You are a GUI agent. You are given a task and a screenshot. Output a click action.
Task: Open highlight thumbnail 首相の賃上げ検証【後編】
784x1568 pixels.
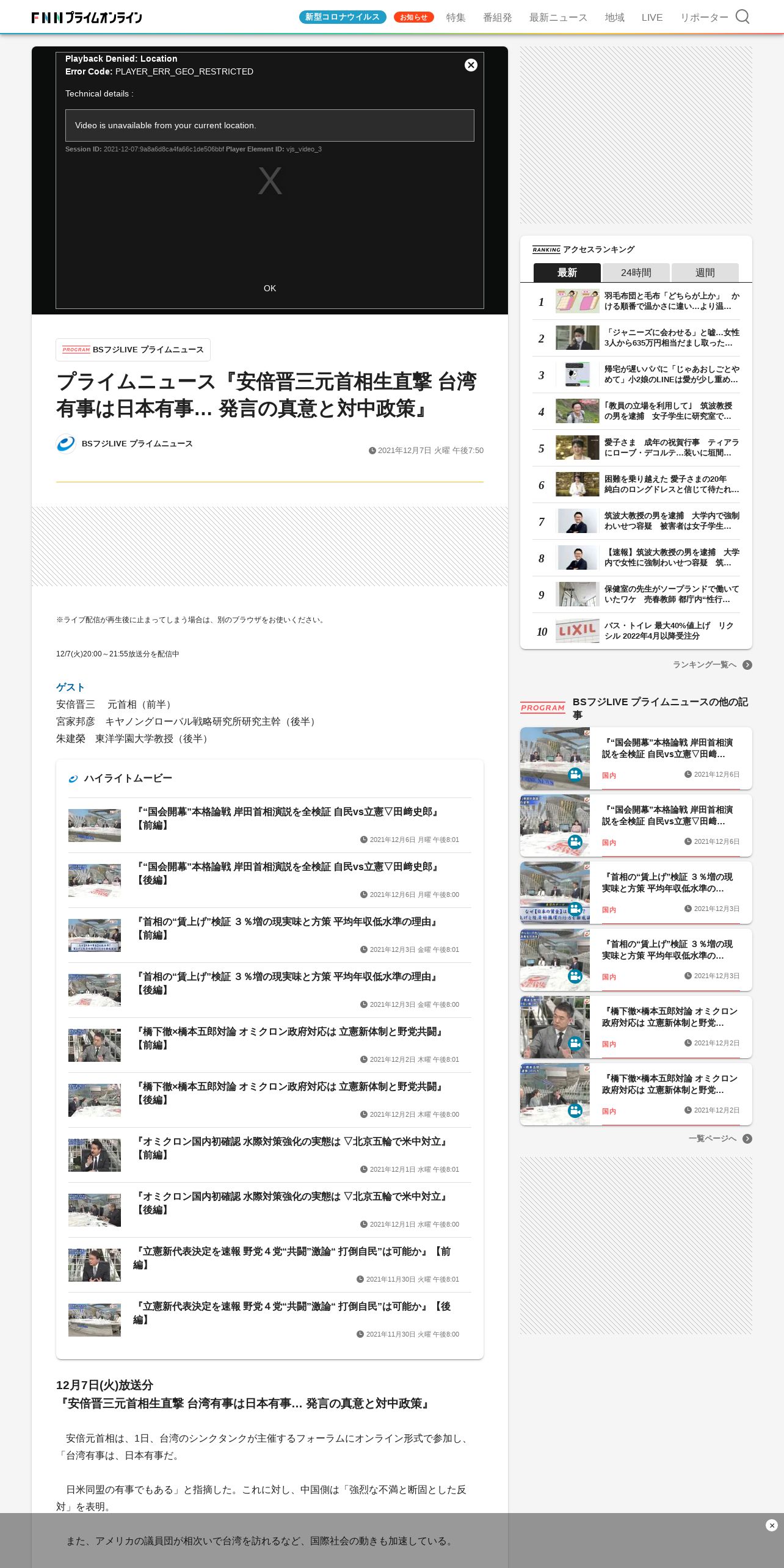click(95, 990)
